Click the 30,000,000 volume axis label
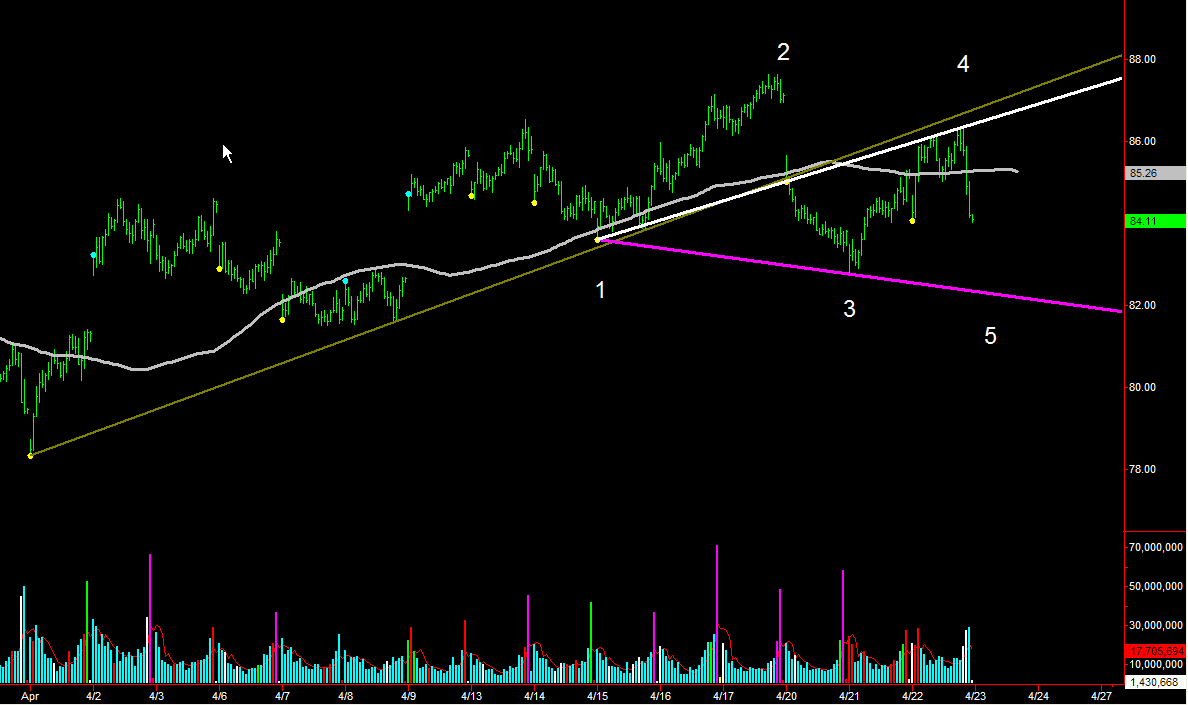Screen dimensions: 1188x705 point(1155,625)
